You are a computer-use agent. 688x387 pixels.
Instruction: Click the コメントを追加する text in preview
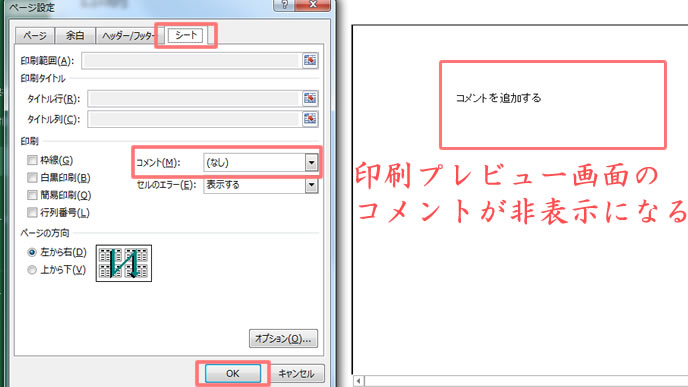point(498,98)
